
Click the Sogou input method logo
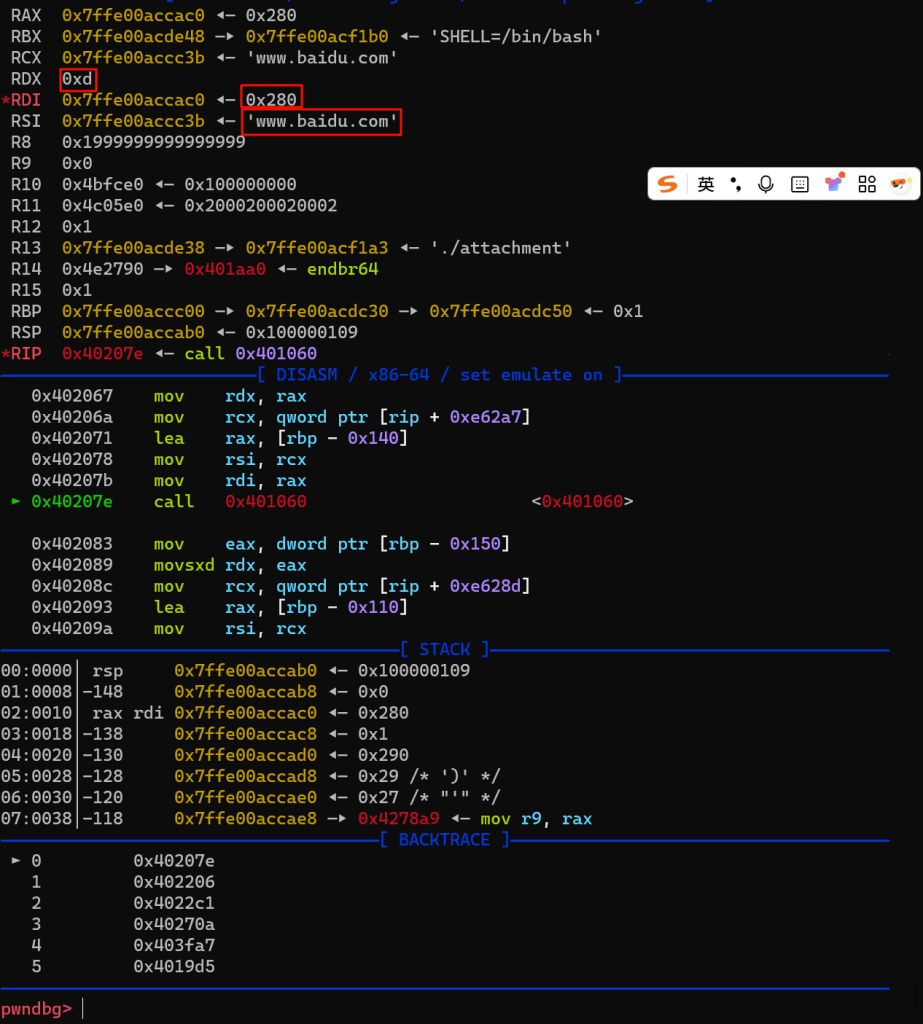[668, 184]
